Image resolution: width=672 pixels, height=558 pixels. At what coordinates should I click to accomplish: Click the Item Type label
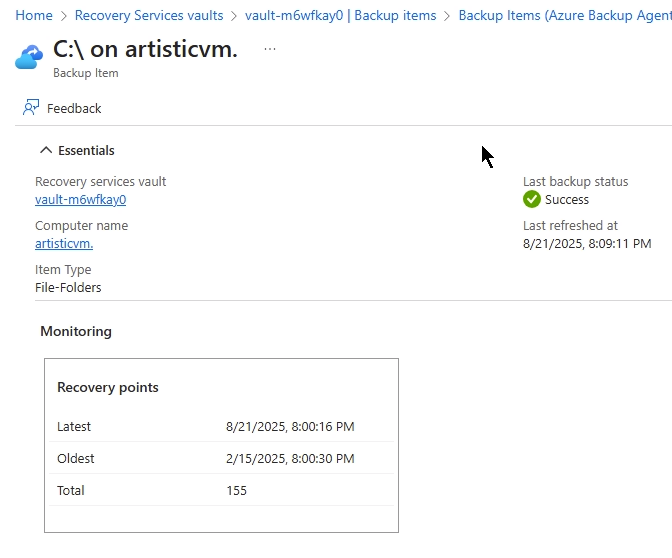[x=63, y=270]
